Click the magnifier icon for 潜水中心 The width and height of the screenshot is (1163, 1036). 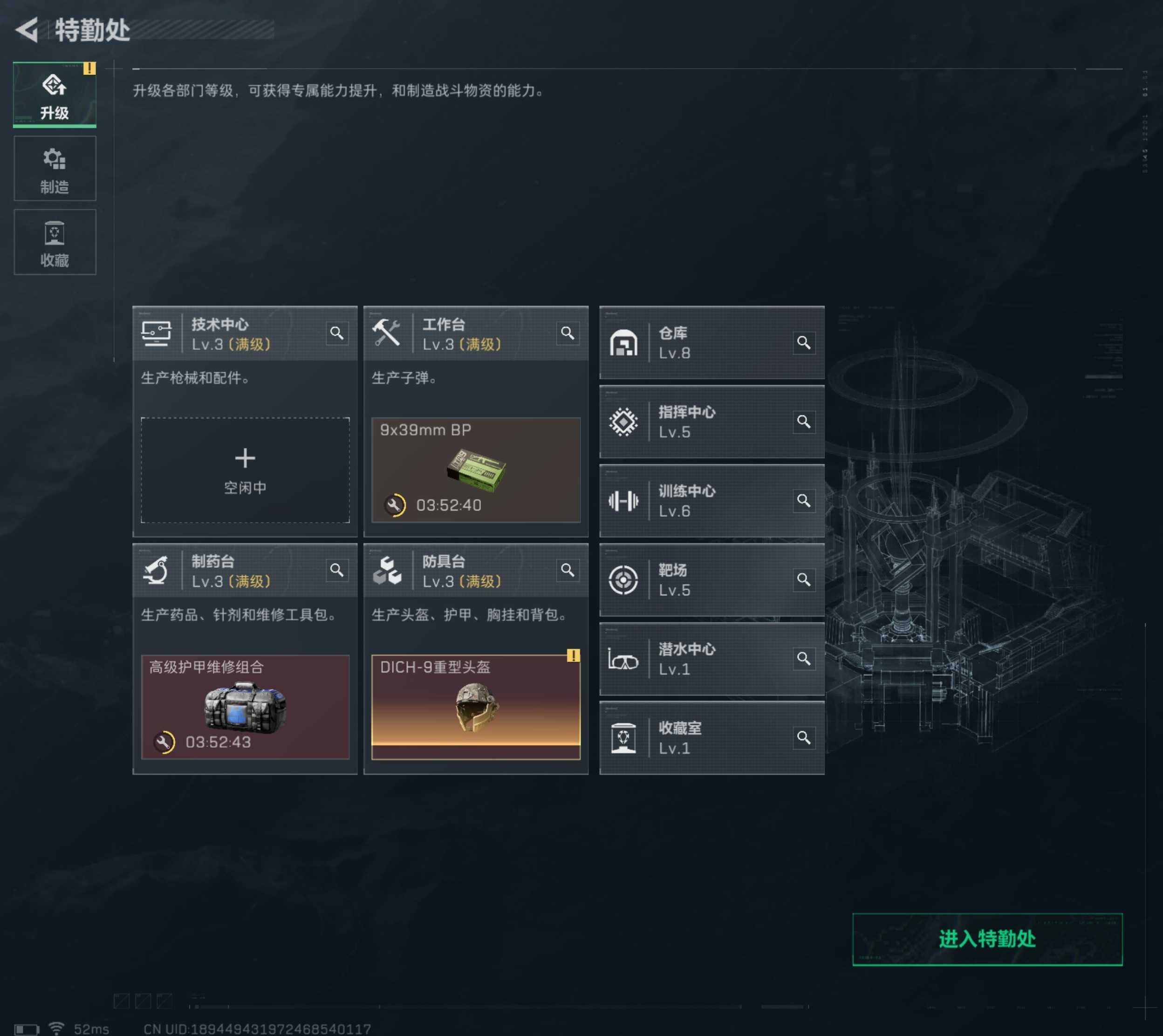point(804,659)
